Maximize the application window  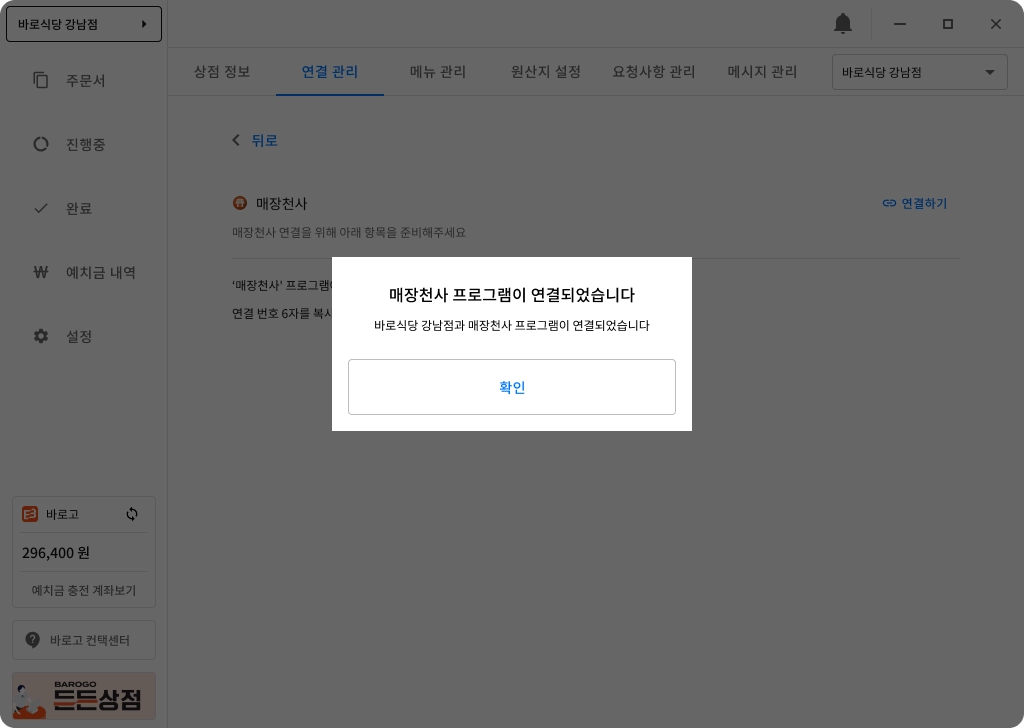click(x=948, y=24)
